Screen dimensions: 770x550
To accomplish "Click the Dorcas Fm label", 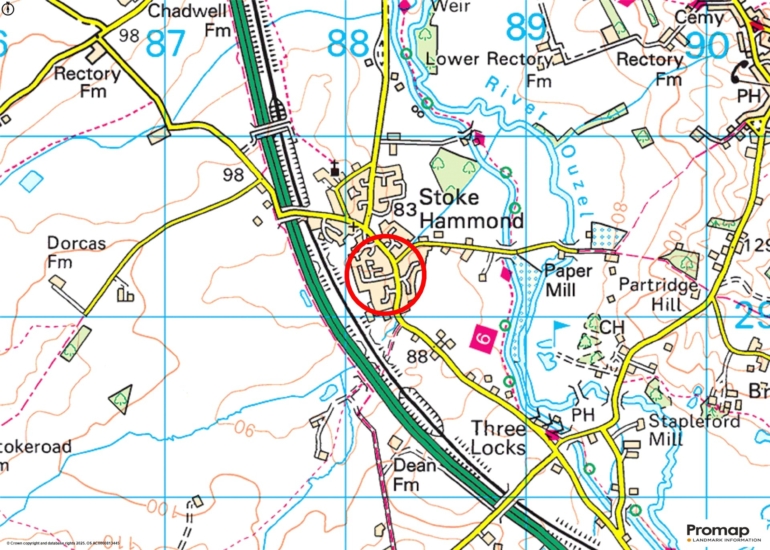I will tap(76, 252).
